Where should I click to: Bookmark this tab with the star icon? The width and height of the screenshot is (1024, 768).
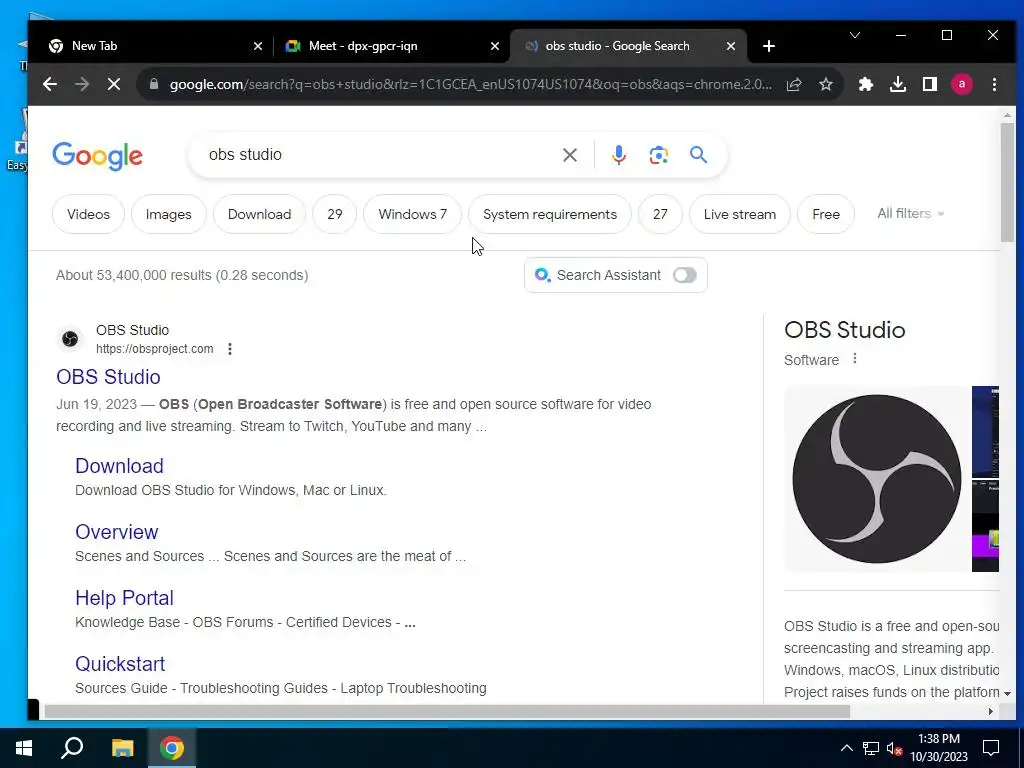(x=826, y=84)
